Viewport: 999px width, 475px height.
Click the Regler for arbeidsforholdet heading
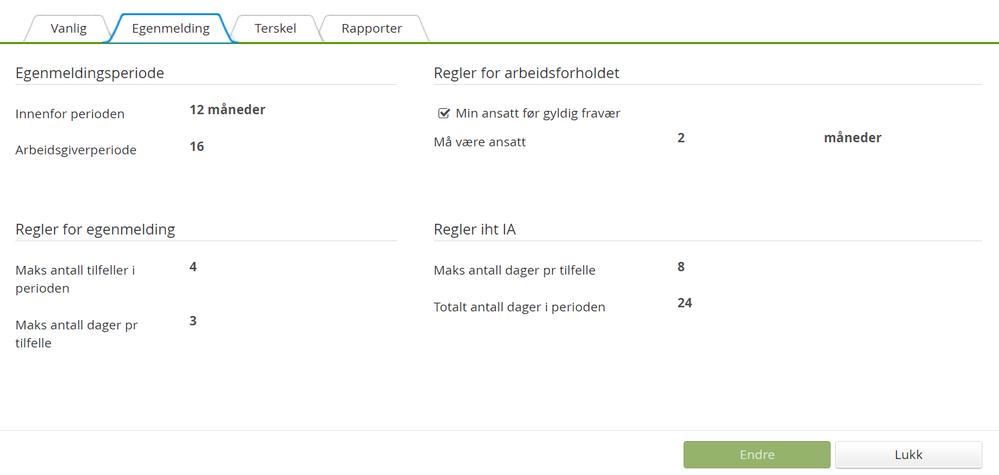coord(526,73)
